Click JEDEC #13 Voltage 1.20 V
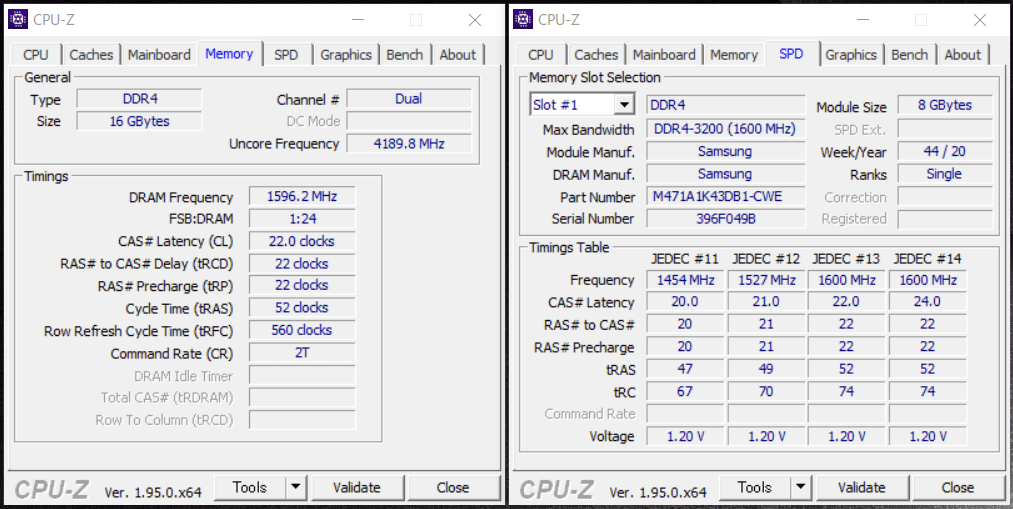Viewport: 1013px width, 509px height. pos(847,437)
